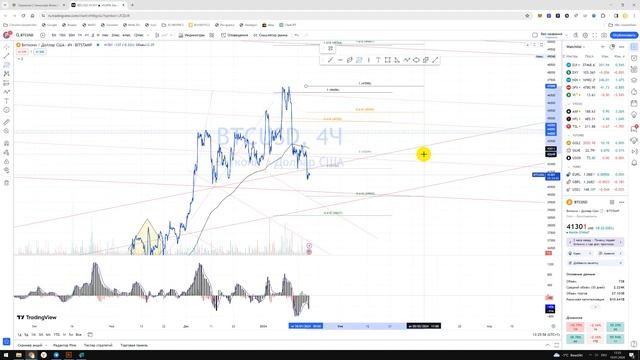The height and width of the screenshot is (360, 640).
Task: Click the red sell price button
Action: [x=22, y=52]
